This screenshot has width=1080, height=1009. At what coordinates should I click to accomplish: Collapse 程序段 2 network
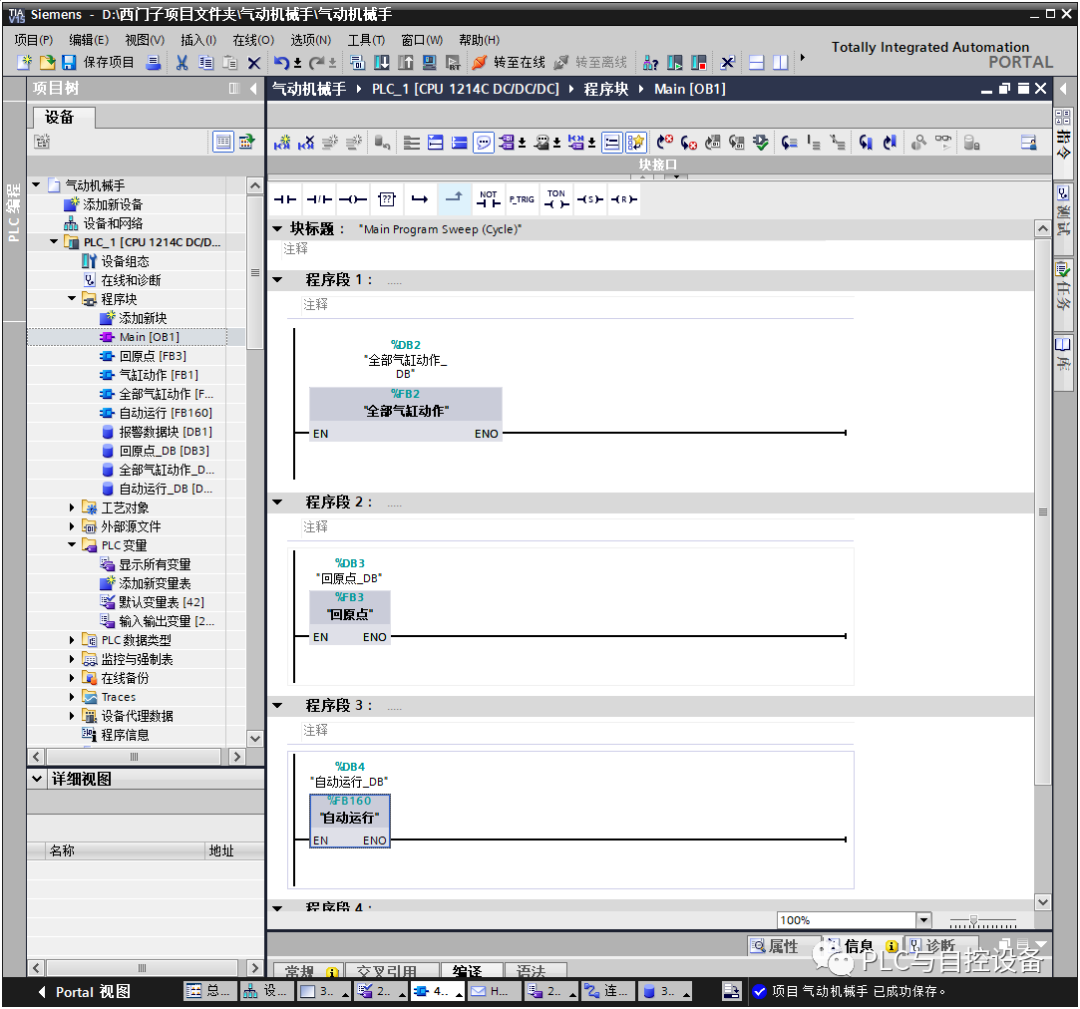coord(278,502)
